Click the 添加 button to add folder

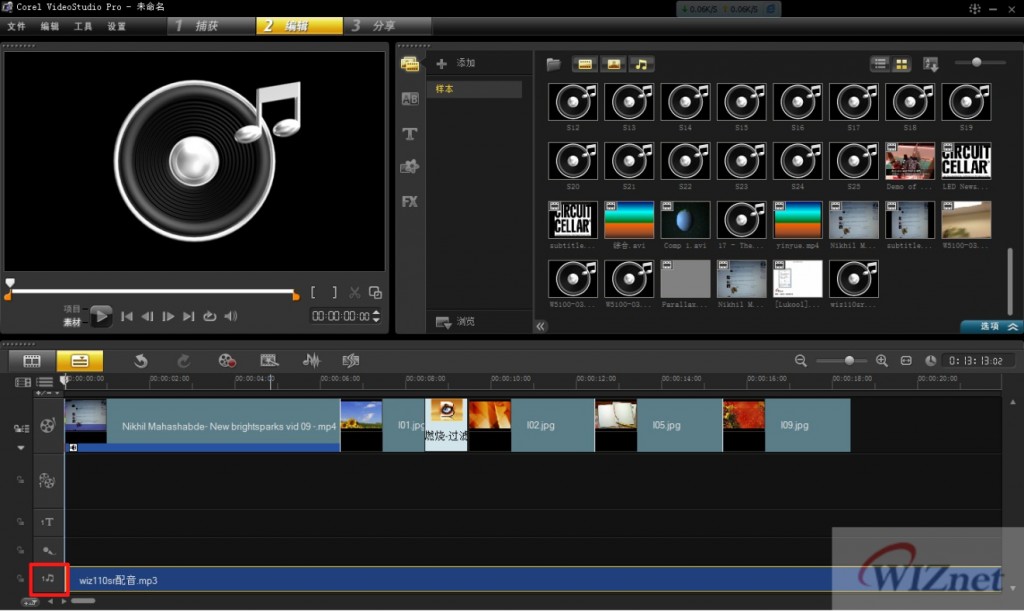(456, 63)
